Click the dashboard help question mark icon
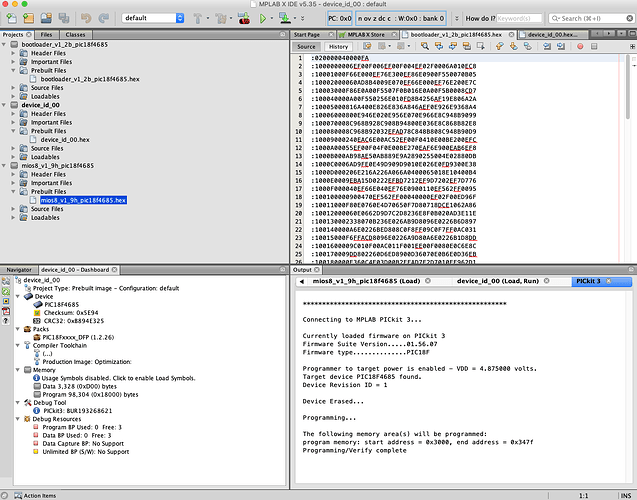 coord(6,321)
